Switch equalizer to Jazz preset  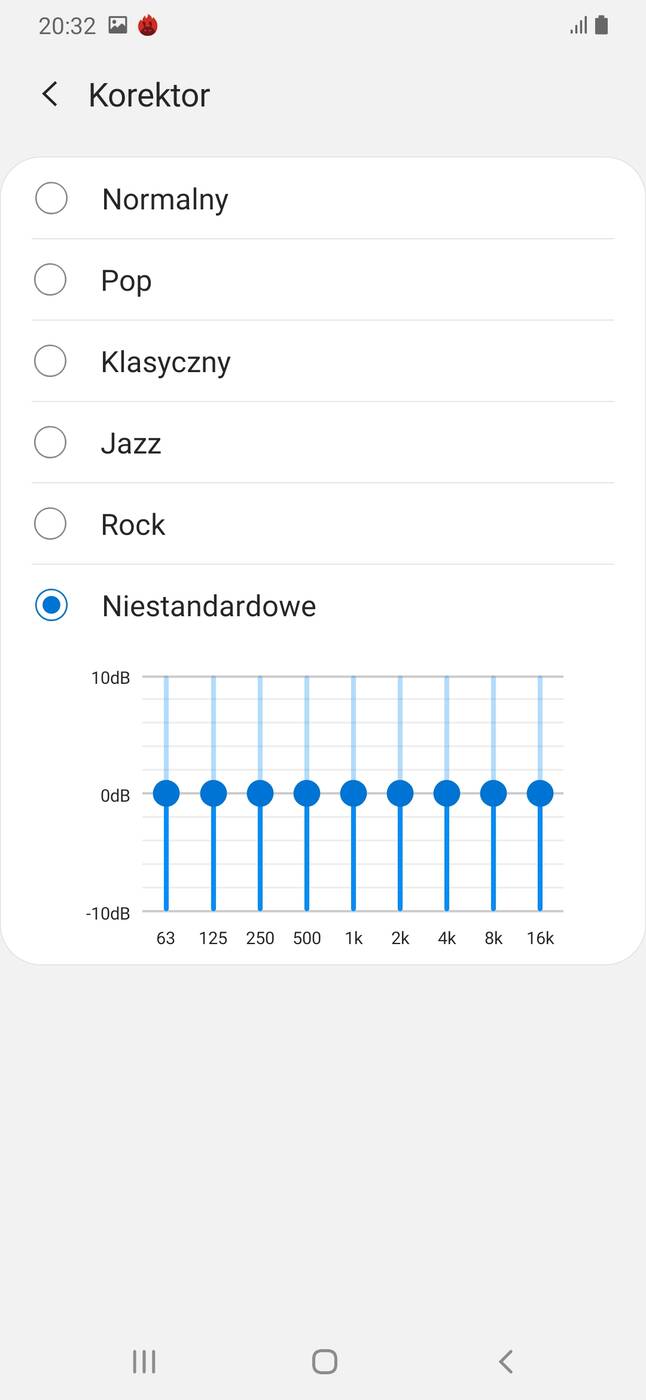[51, 442]
